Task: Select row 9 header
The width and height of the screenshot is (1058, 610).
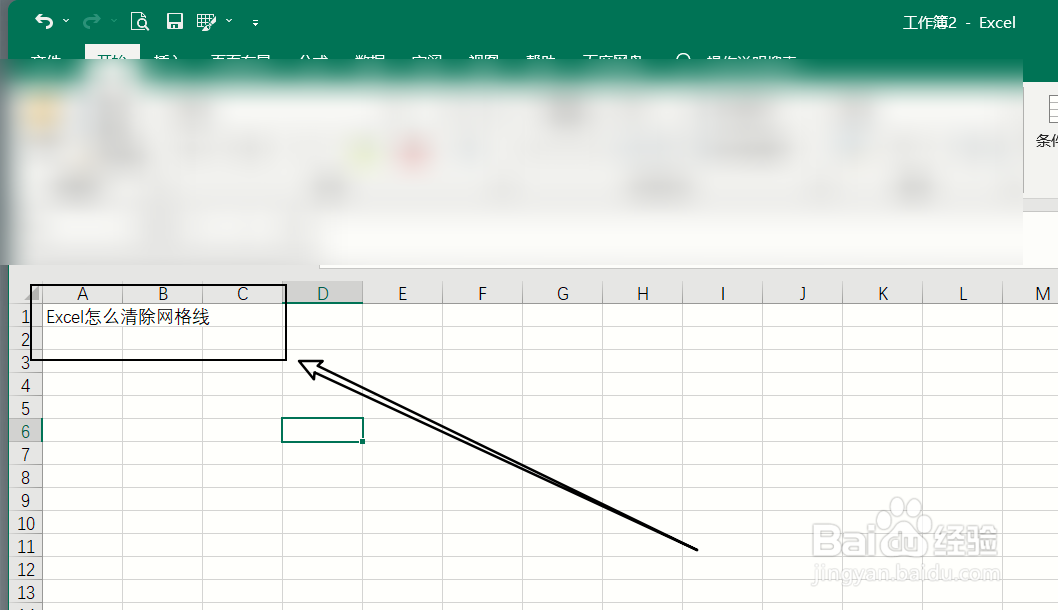Action: [26, 500]
